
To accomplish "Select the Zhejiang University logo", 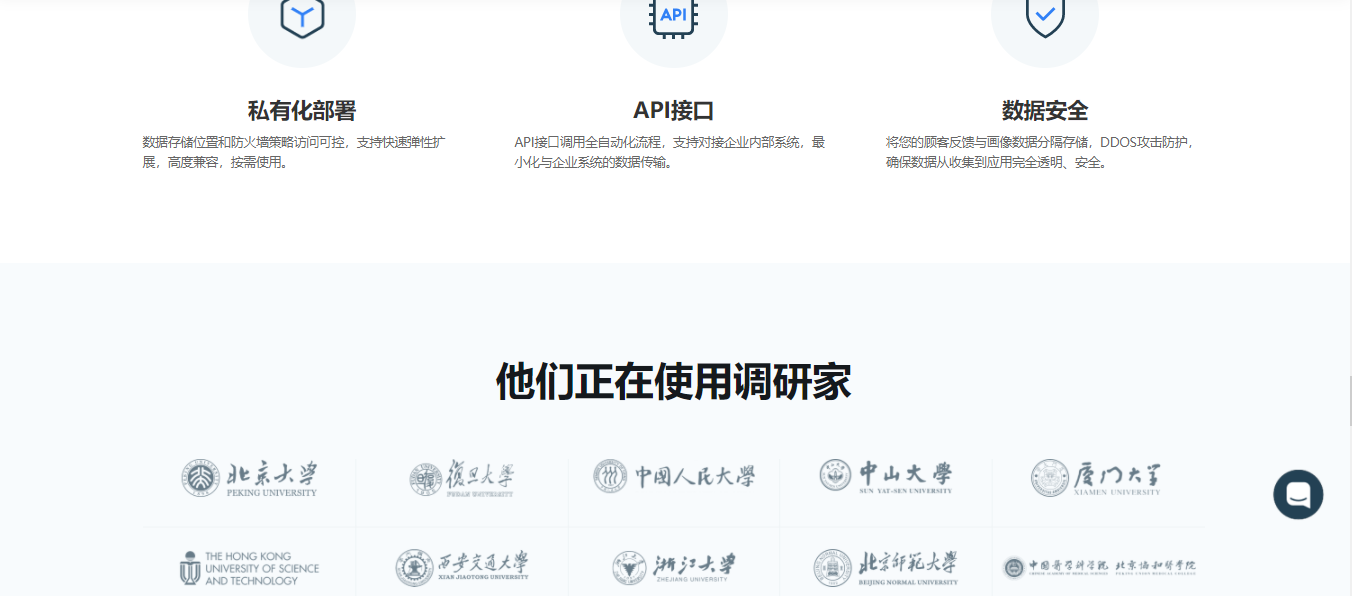I will pyautogui.click(x=674, y=567).
